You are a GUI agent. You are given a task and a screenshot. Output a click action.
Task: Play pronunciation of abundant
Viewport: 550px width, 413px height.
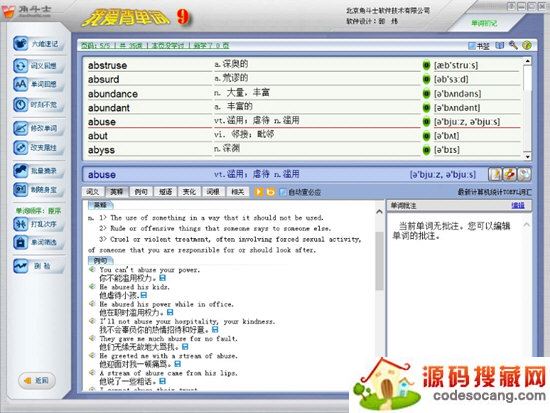426,108
